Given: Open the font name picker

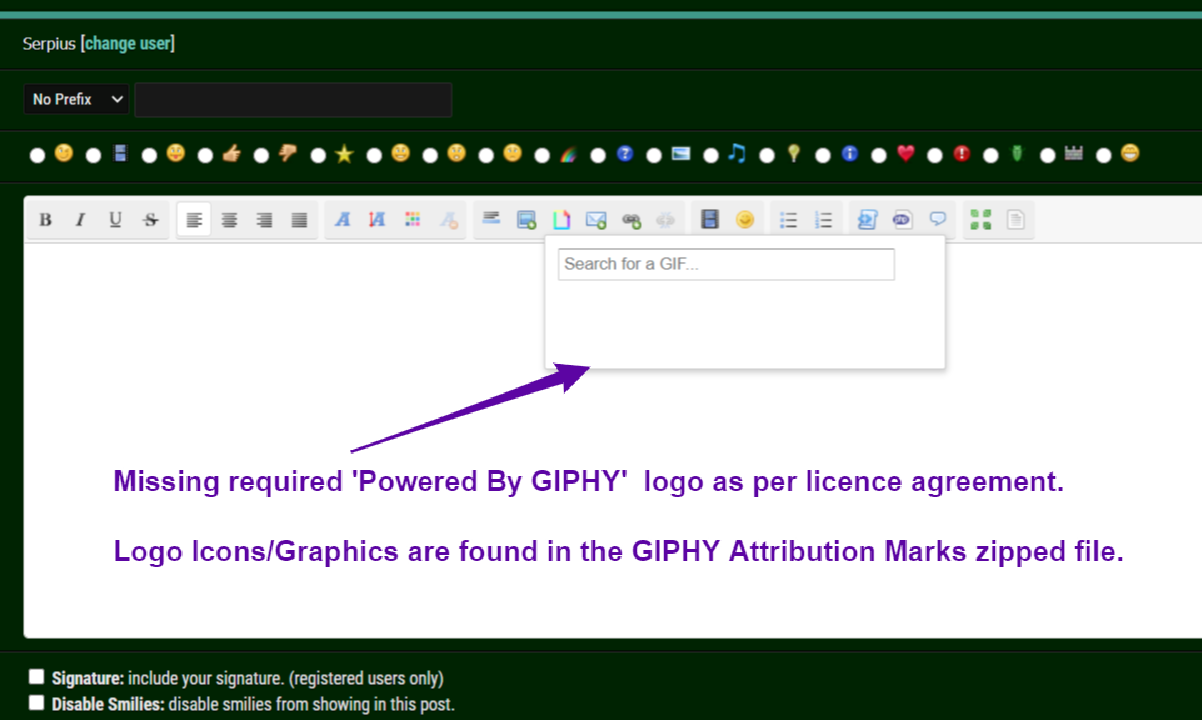Looking at the screenshot, I should pyautogui.click(x=342, y=220).
